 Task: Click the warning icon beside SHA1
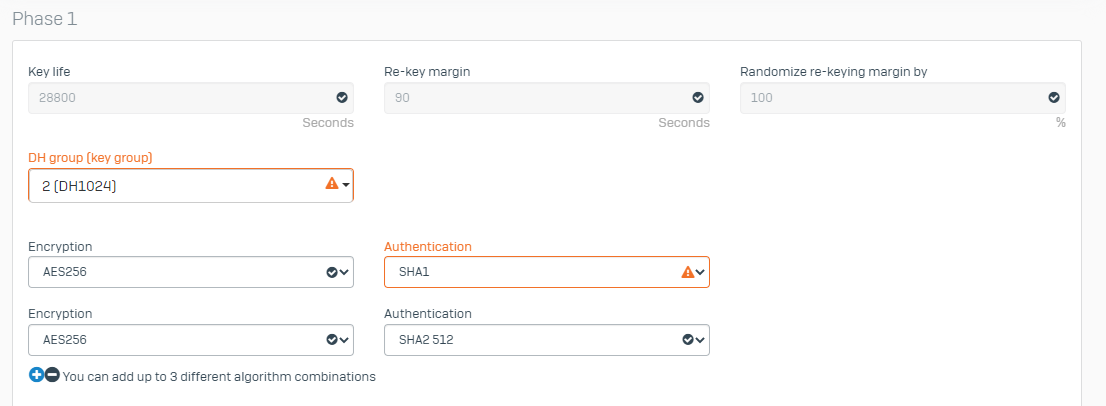point(688,271)
